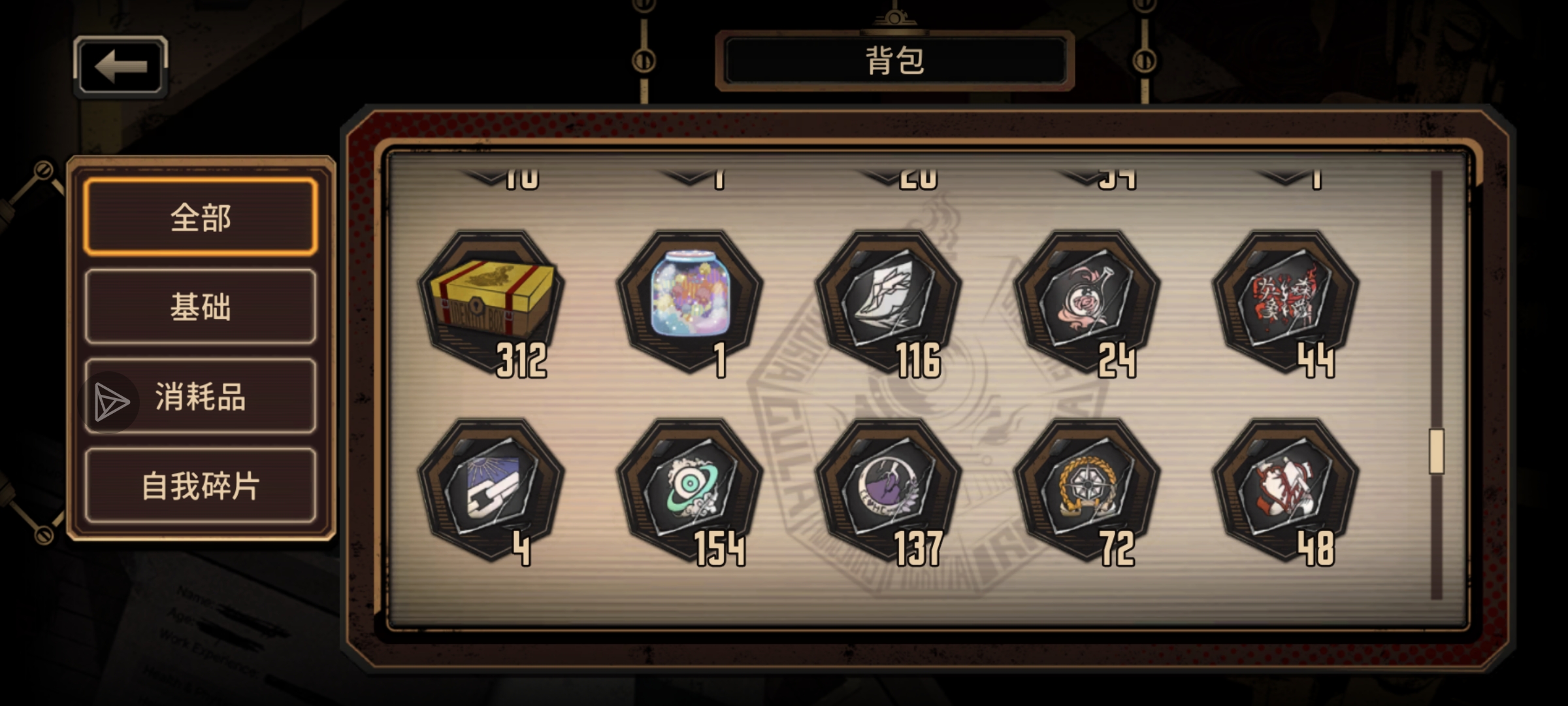Open the yellow Identity Box item with 312
This screenshot has width=1568, height=706.
click(491, 303)
